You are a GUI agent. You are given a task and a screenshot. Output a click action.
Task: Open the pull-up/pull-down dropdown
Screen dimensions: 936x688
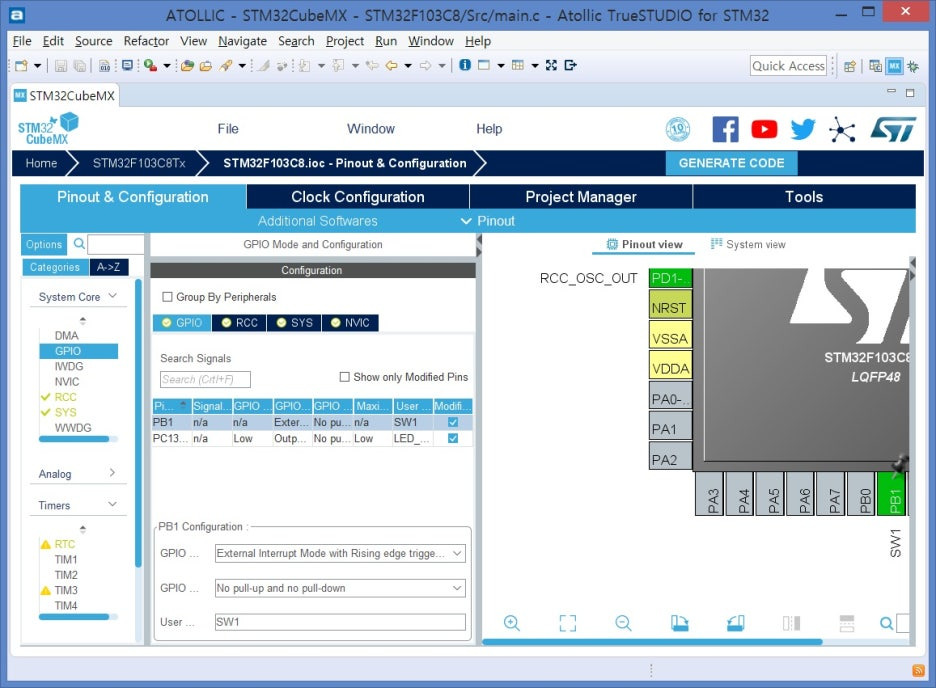tap(340, 588)
